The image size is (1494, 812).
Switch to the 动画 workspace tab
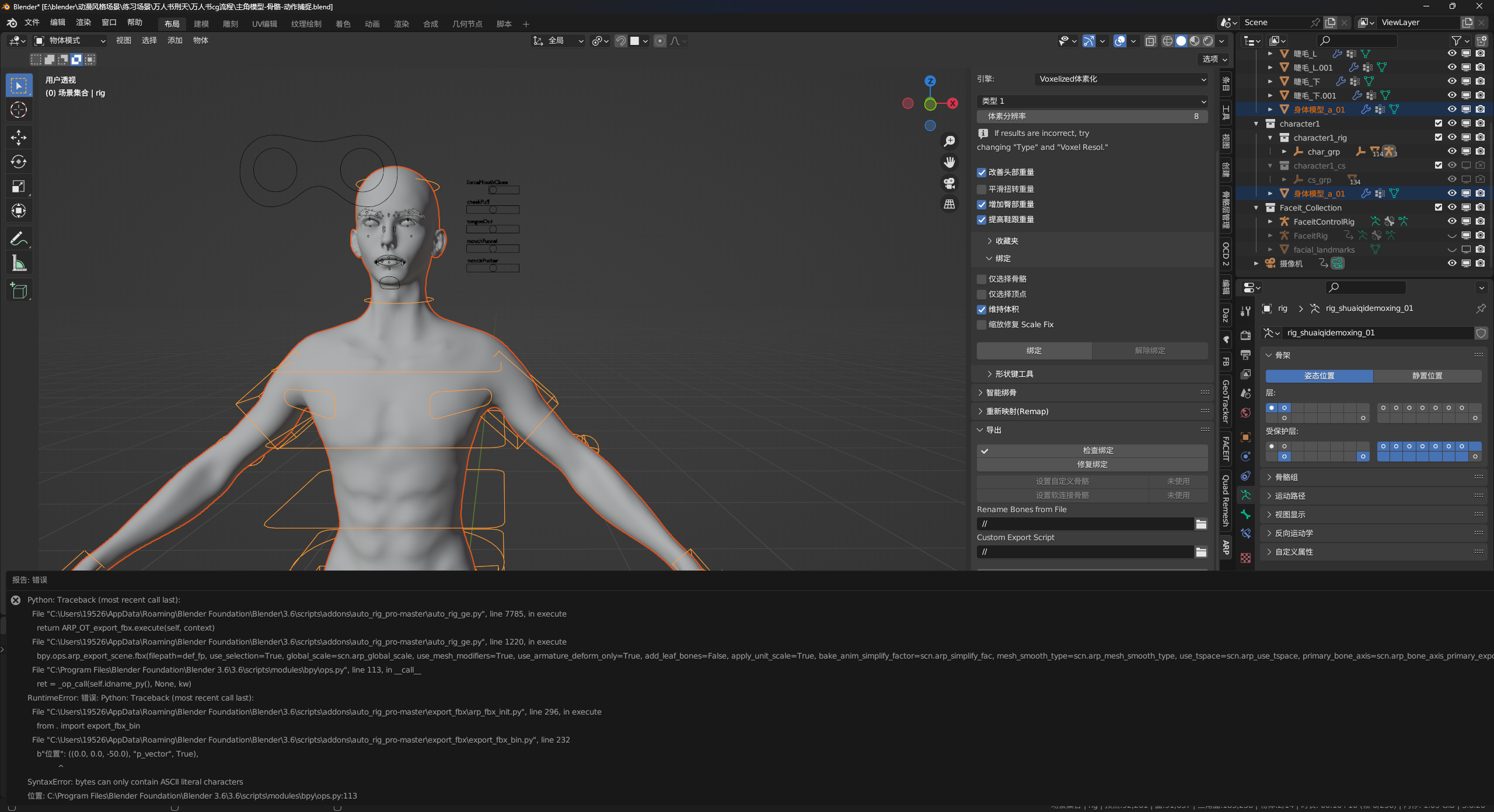point(372,24)
